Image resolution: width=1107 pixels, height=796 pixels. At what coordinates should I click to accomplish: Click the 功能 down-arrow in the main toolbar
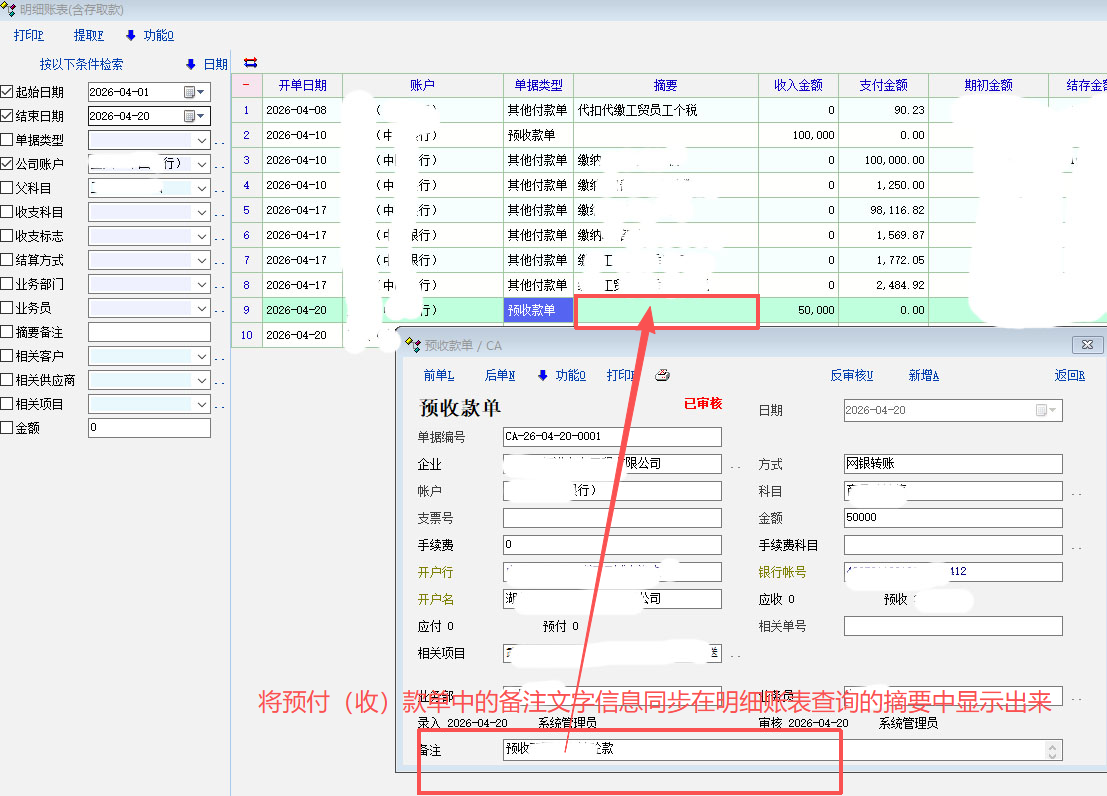[130, 35]
